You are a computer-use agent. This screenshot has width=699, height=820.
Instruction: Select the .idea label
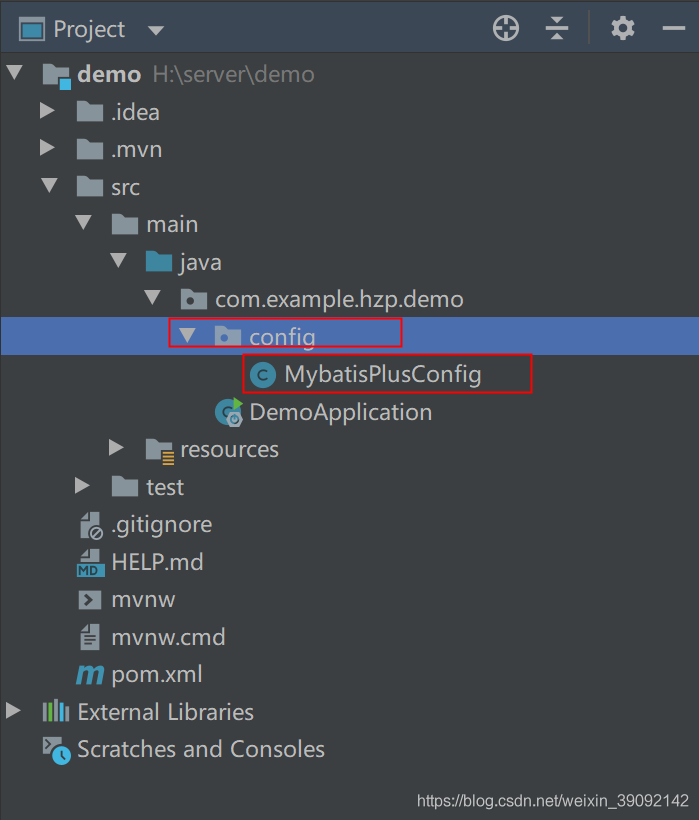pyautogui.click(x=135, y=112)
